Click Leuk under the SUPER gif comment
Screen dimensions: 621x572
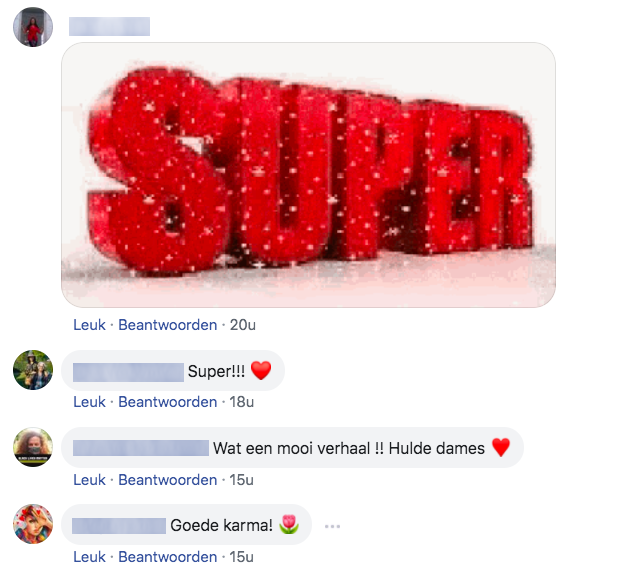(x=90, y=325)
